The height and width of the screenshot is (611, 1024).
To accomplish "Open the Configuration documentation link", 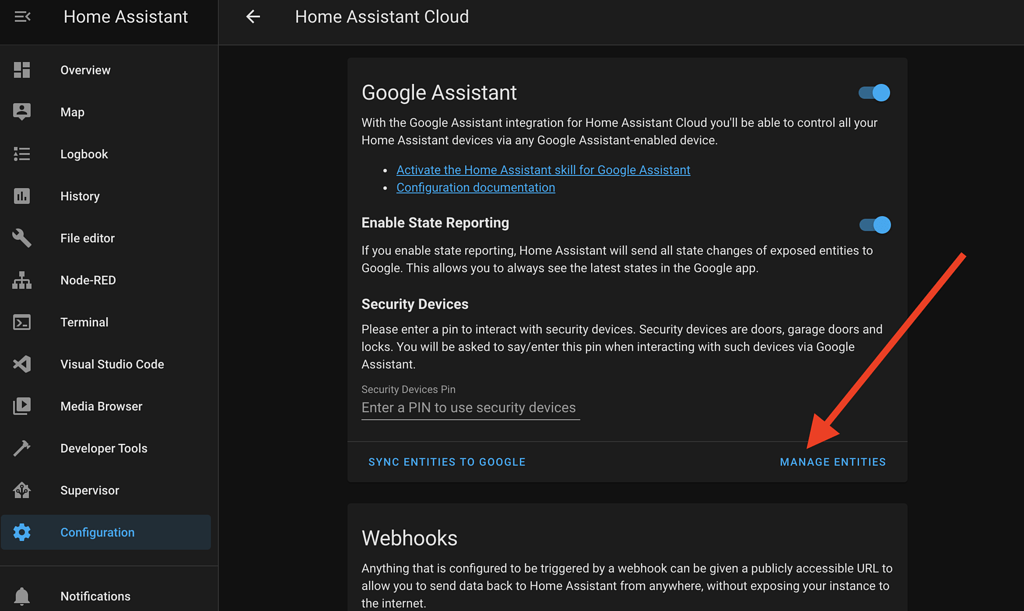I will [x=475, y=187].
